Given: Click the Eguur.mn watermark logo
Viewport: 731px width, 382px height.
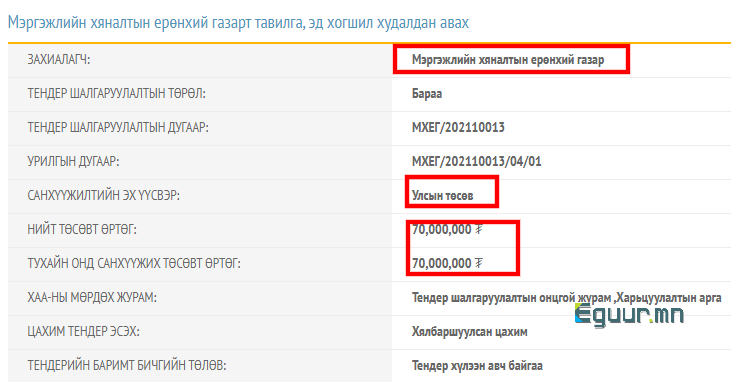Looking at the screenshot, I should pyautogui.click(x=629, y=315).
